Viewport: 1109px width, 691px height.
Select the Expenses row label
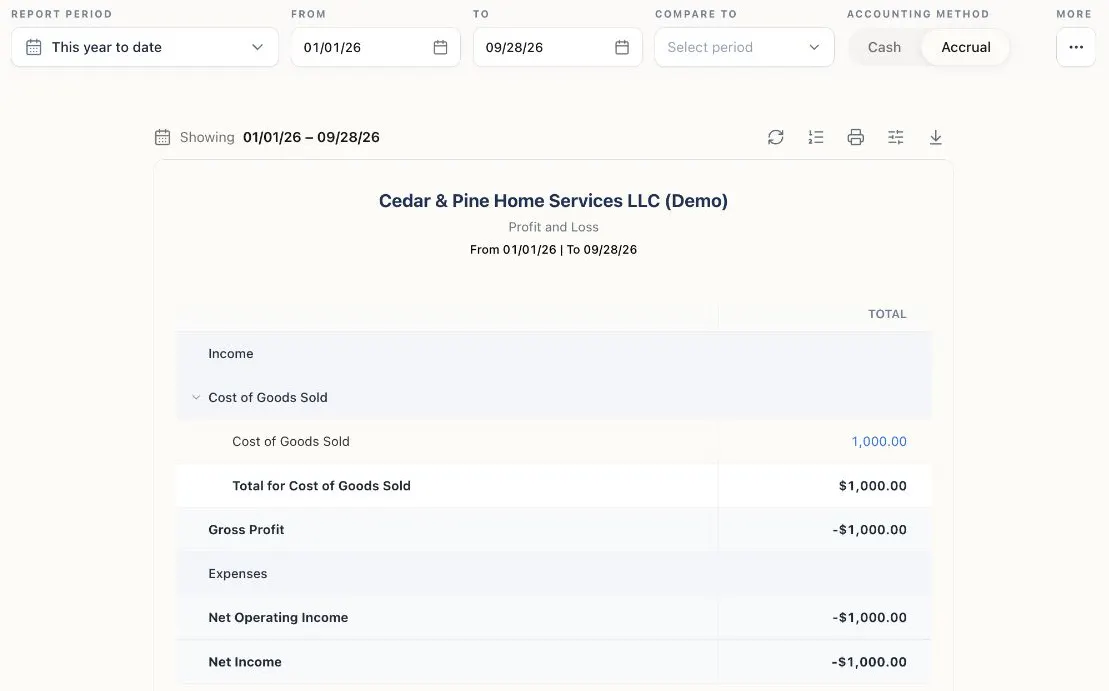(x=238, y=574)
